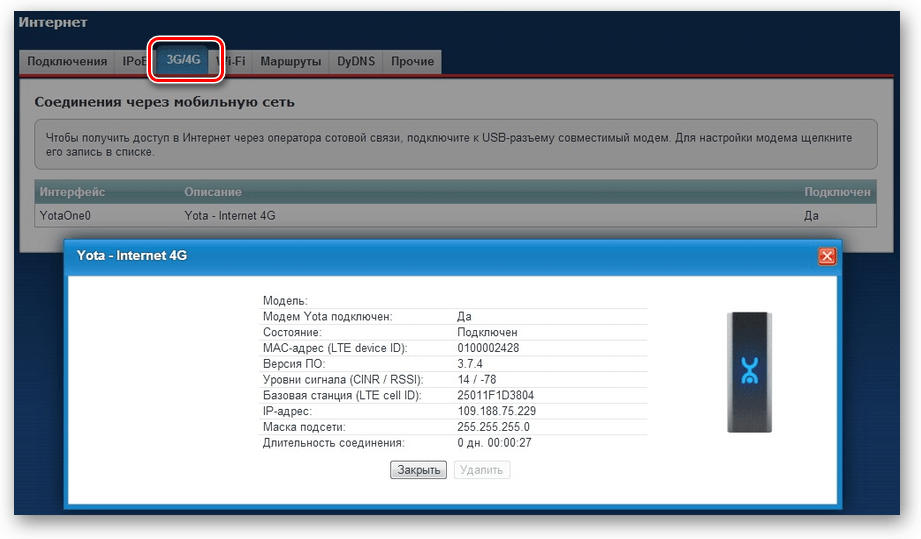Select the 3G/4G tab
Image resolution: width=921 pixels, height=539 pixels.
[183, 60]
